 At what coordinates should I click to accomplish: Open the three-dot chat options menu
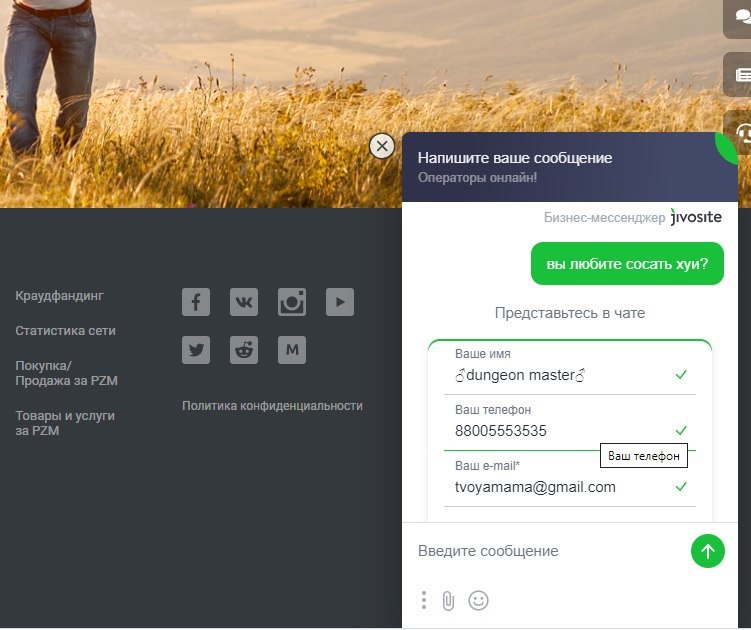pyautogui.click(x=424, y=600)
